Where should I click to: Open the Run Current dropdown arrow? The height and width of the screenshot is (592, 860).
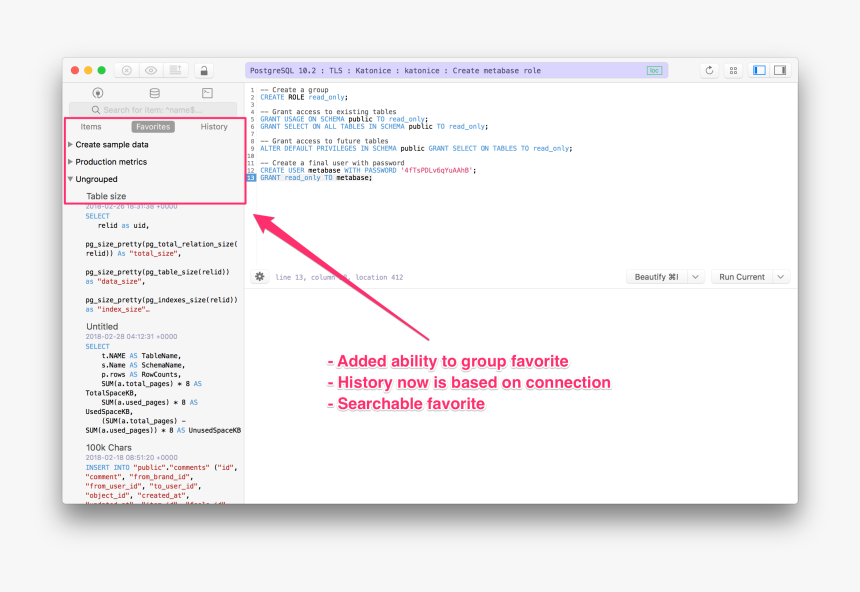781,277
